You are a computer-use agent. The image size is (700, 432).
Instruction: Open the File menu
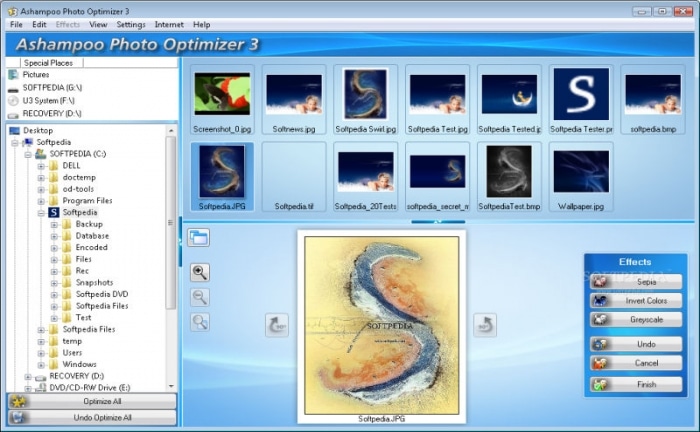(x=16, y=25)
